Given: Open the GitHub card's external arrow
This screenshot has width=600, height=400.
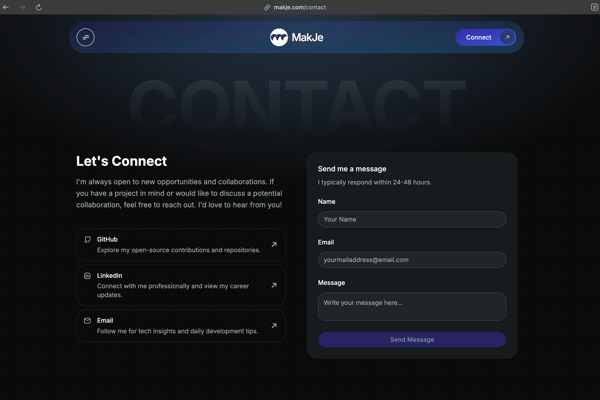Looking at the screenshot, I should (274, 244).
